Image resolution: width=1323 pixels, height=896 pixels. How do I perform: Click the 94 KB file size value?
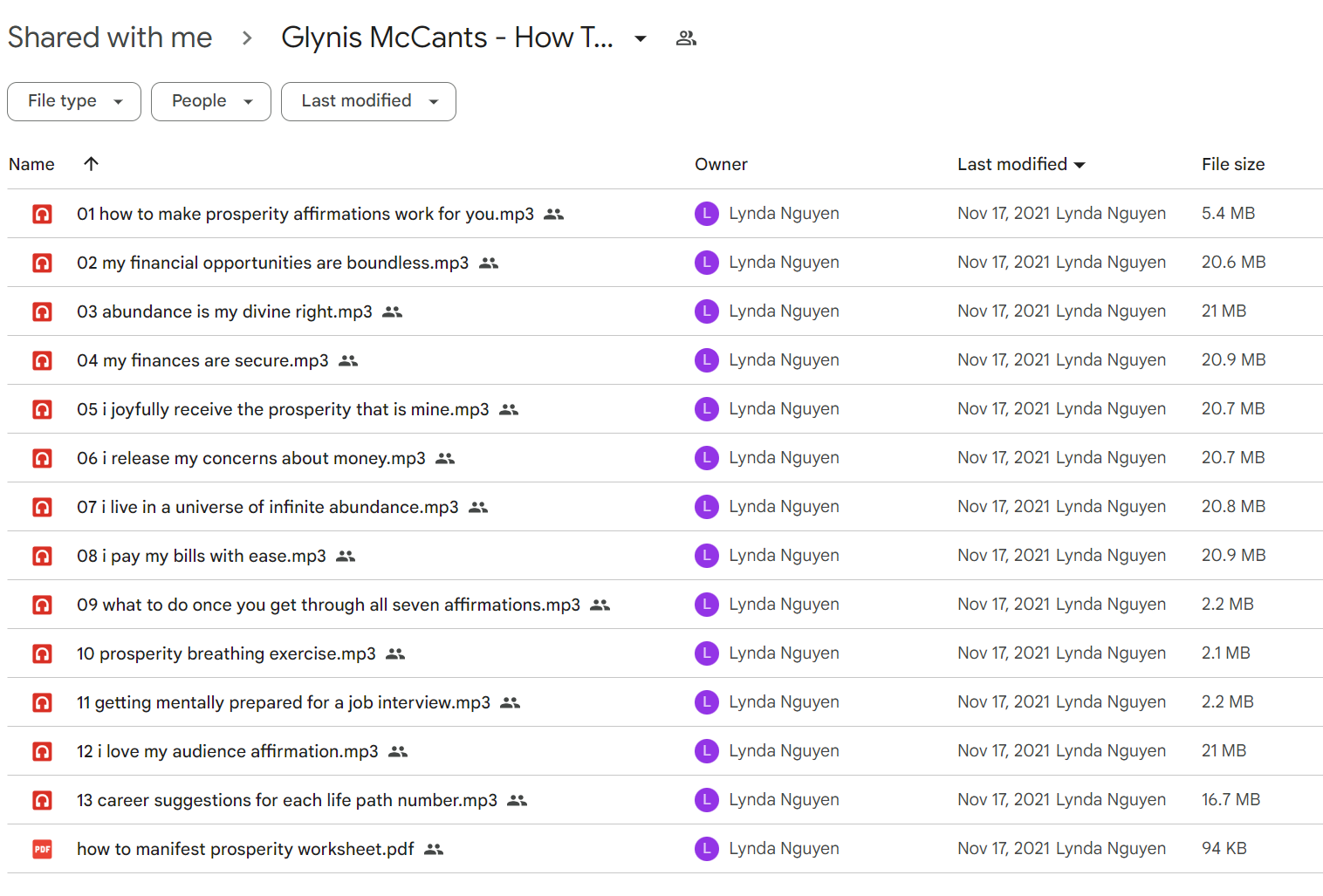(1224, 849)
